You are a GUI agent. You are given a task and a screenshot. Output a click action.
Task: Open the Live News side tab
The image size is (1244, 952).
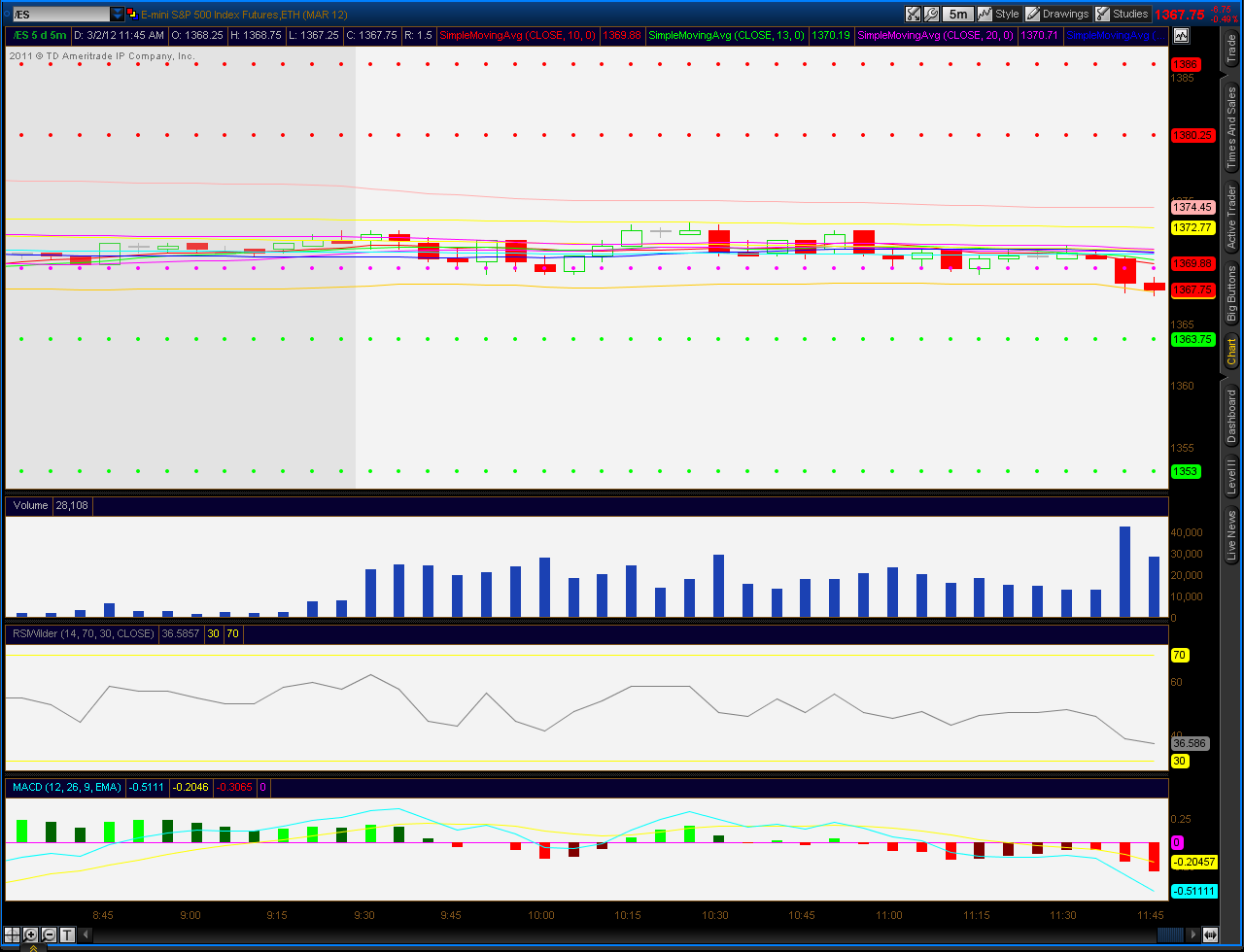(x=1231, y=535)
